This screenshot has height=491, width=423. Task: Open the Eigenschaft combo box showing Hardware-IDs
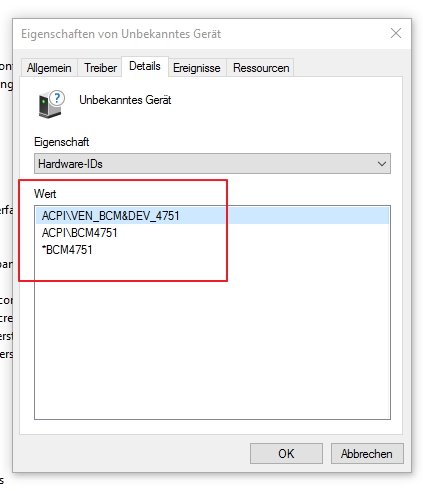pyautogui.click(x=212, y=164)
